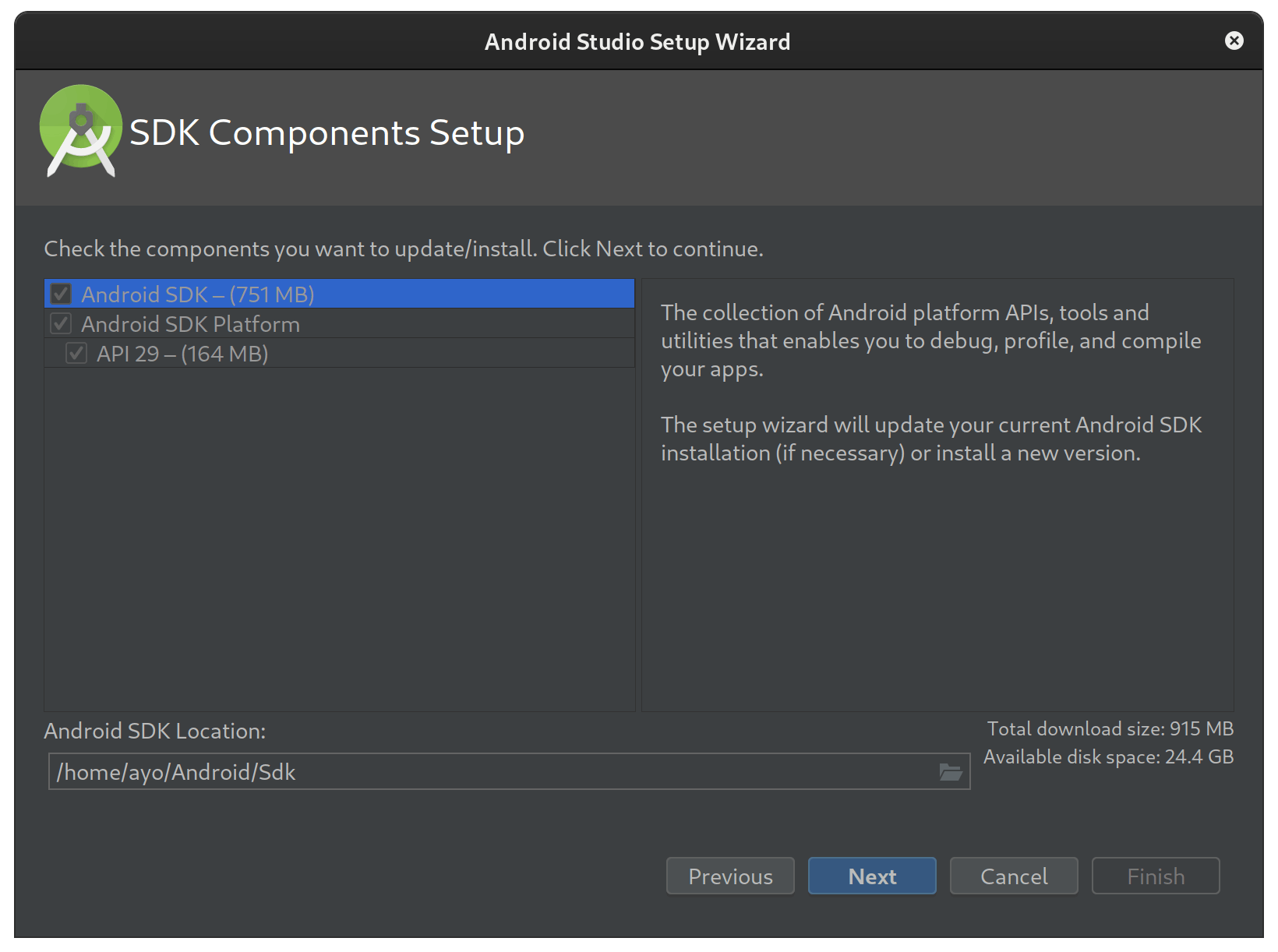Viewport: 1278px width, 952px height.
Task: Select the Android SDK Platform row
Action: [340, 324]
